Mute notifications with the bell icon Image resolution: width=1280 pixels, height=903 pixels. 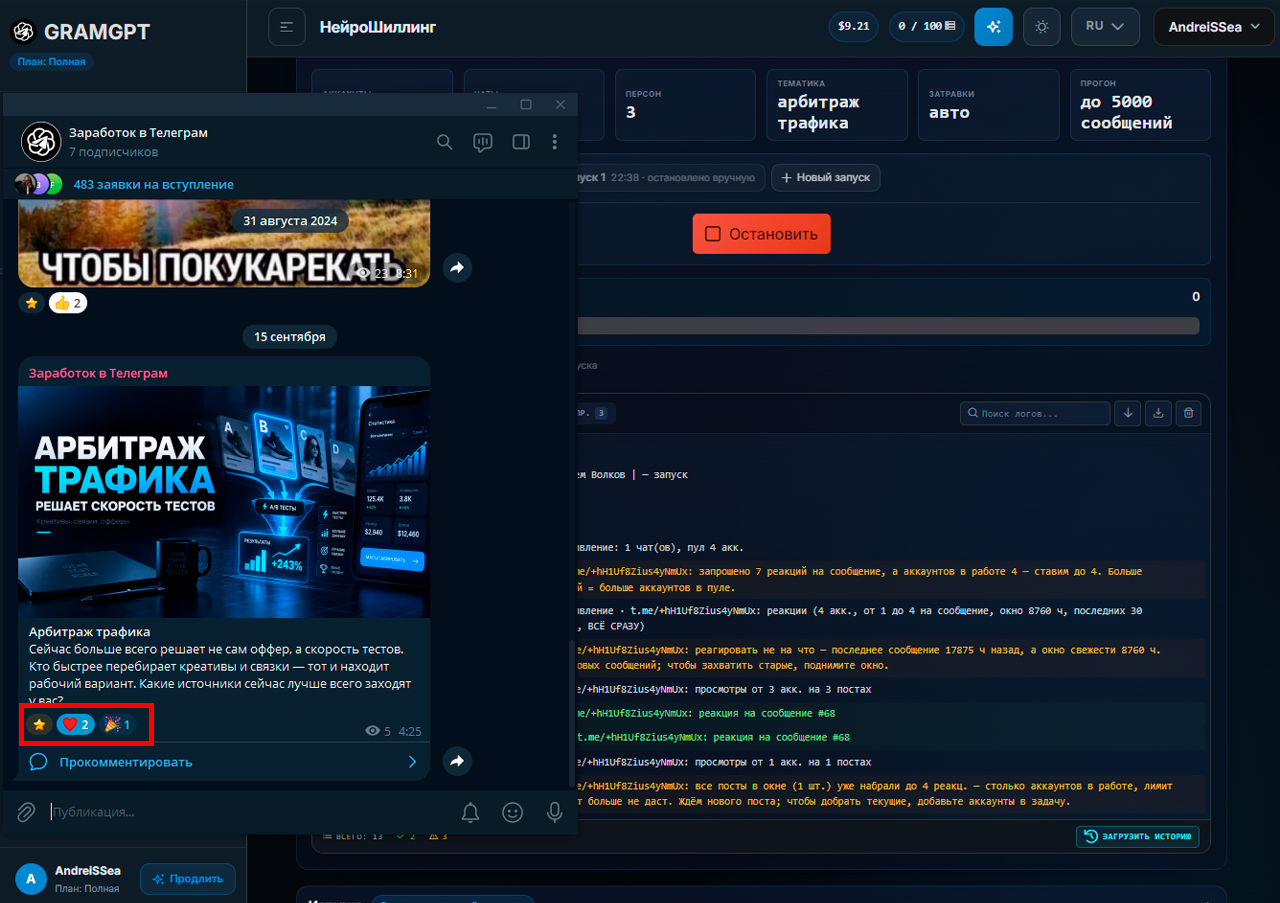(x=470, y=812)
